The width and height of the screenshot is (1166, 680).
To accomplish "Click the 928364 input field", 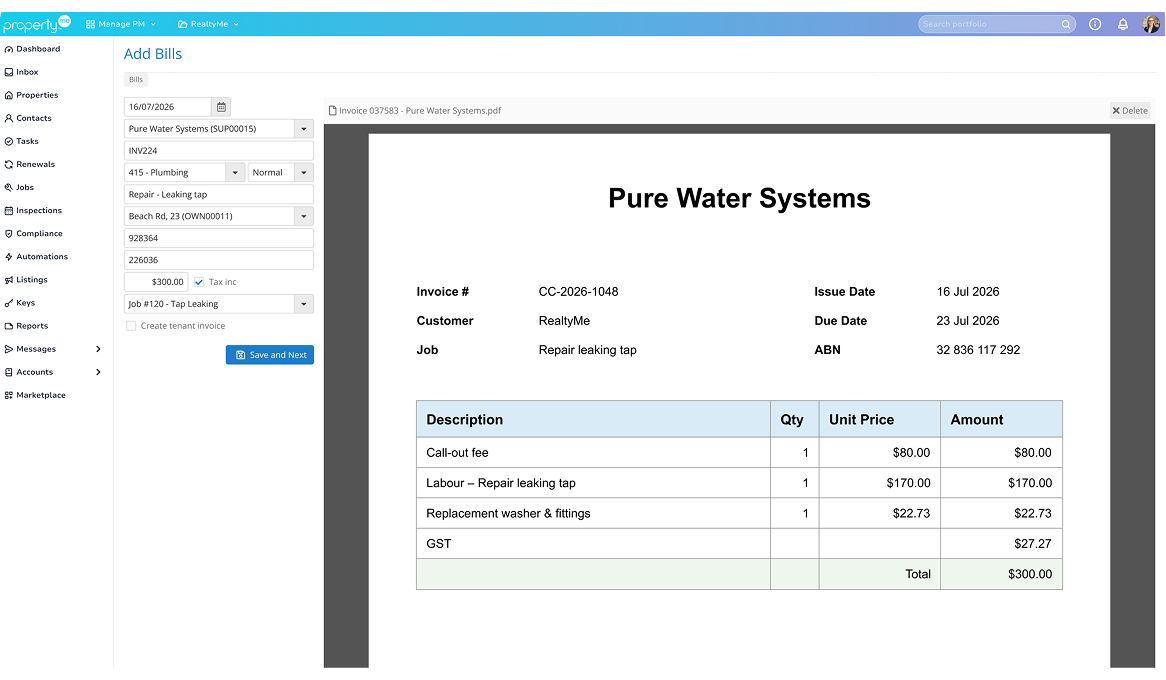I will [219, 239].
